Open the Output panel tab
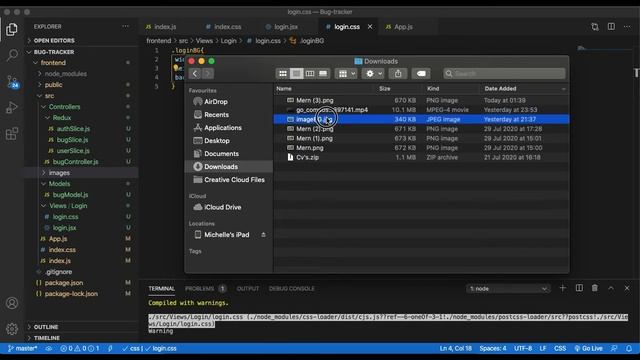Viewport: 640px width, 360px height. click(x=248, y=289)
